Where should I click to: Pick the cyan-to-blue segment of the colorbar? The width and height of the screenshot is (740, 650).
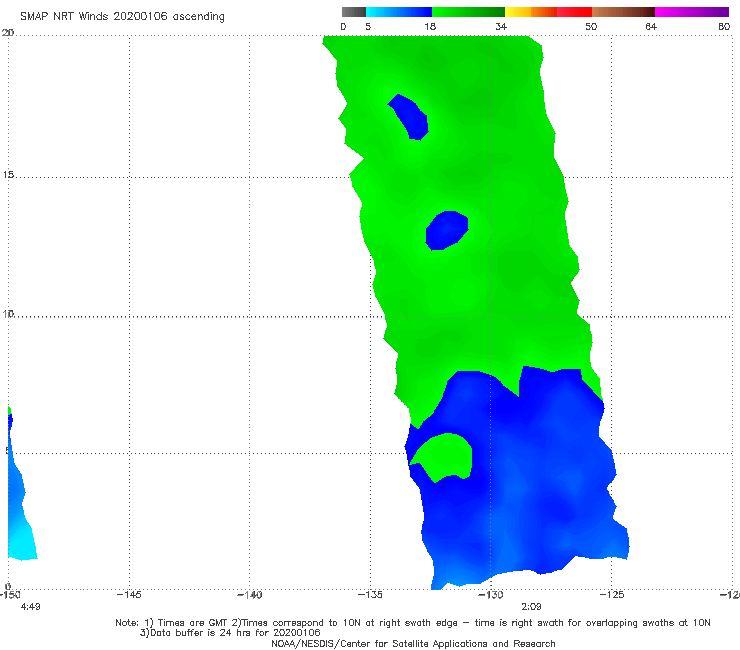coord(399,12)
